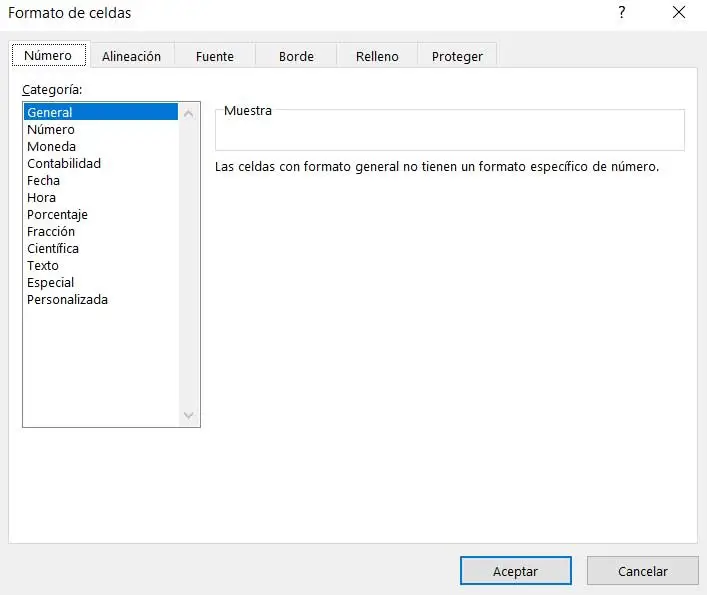
Task: Close the Formato de celdas dialog
Action: [x=679, y=12]
